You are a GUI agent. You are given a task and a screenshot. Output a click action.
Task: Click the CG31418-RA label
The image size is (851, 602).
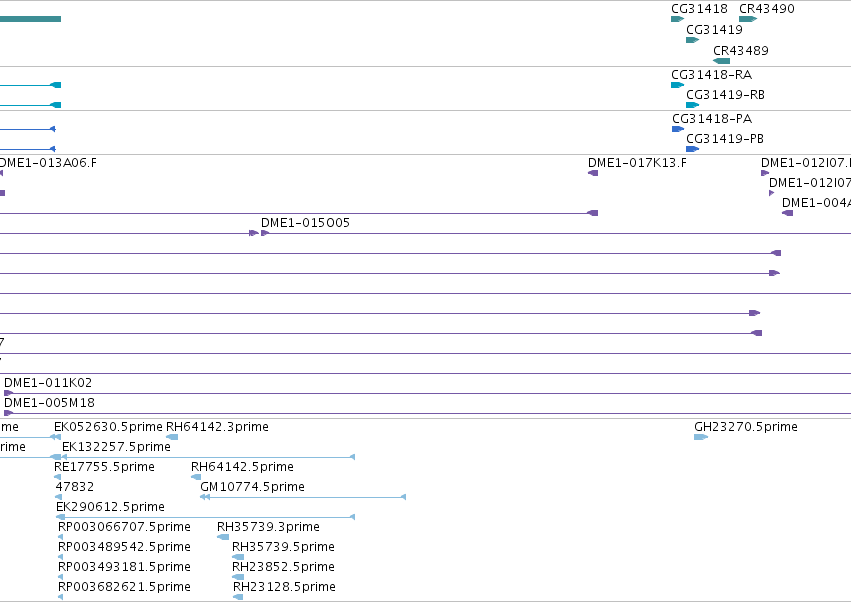(711, 75)
